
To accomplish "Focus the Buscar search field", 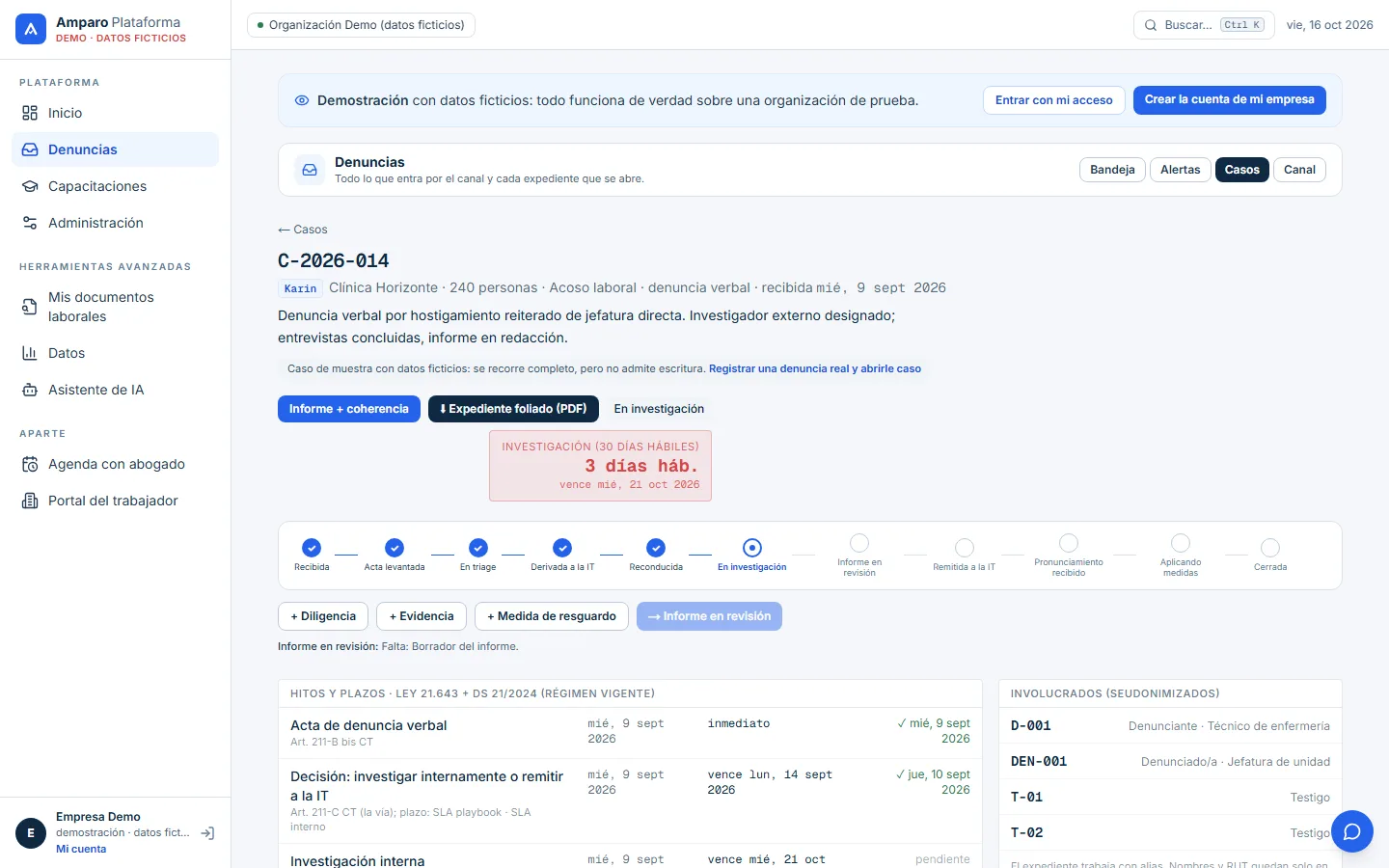I will [x=1204, y=25].
